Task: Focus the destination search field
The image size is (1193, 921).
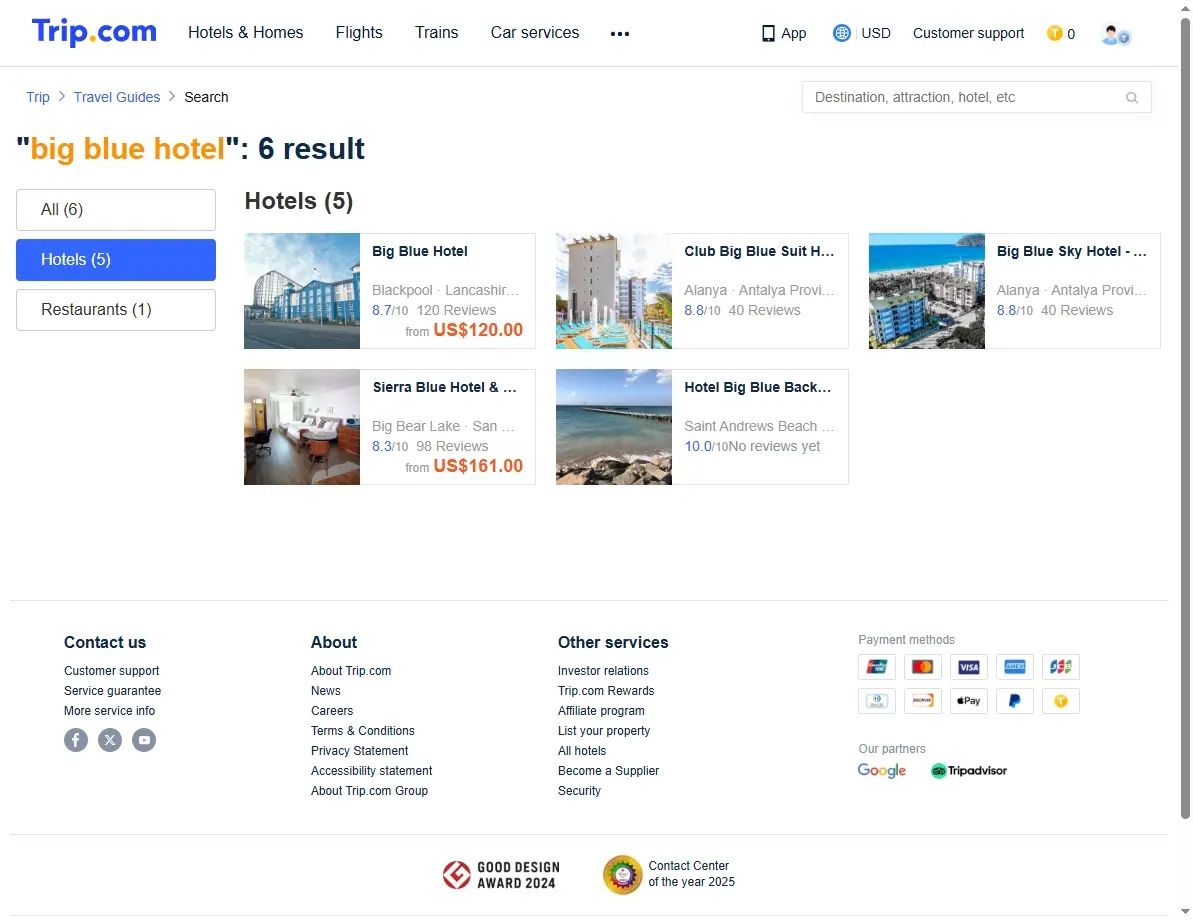Action: pyautogui.click(x=976, y=97)
